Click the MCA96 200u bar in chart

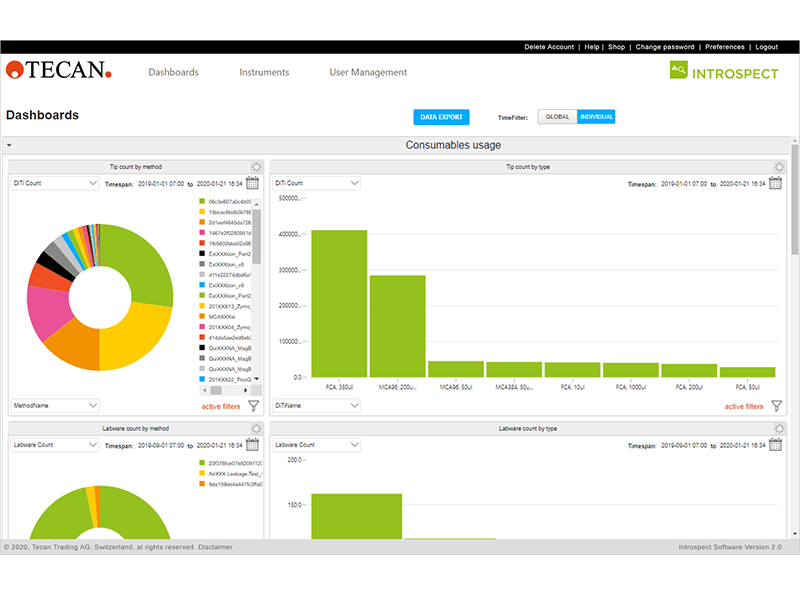click(x=397, y=326)
